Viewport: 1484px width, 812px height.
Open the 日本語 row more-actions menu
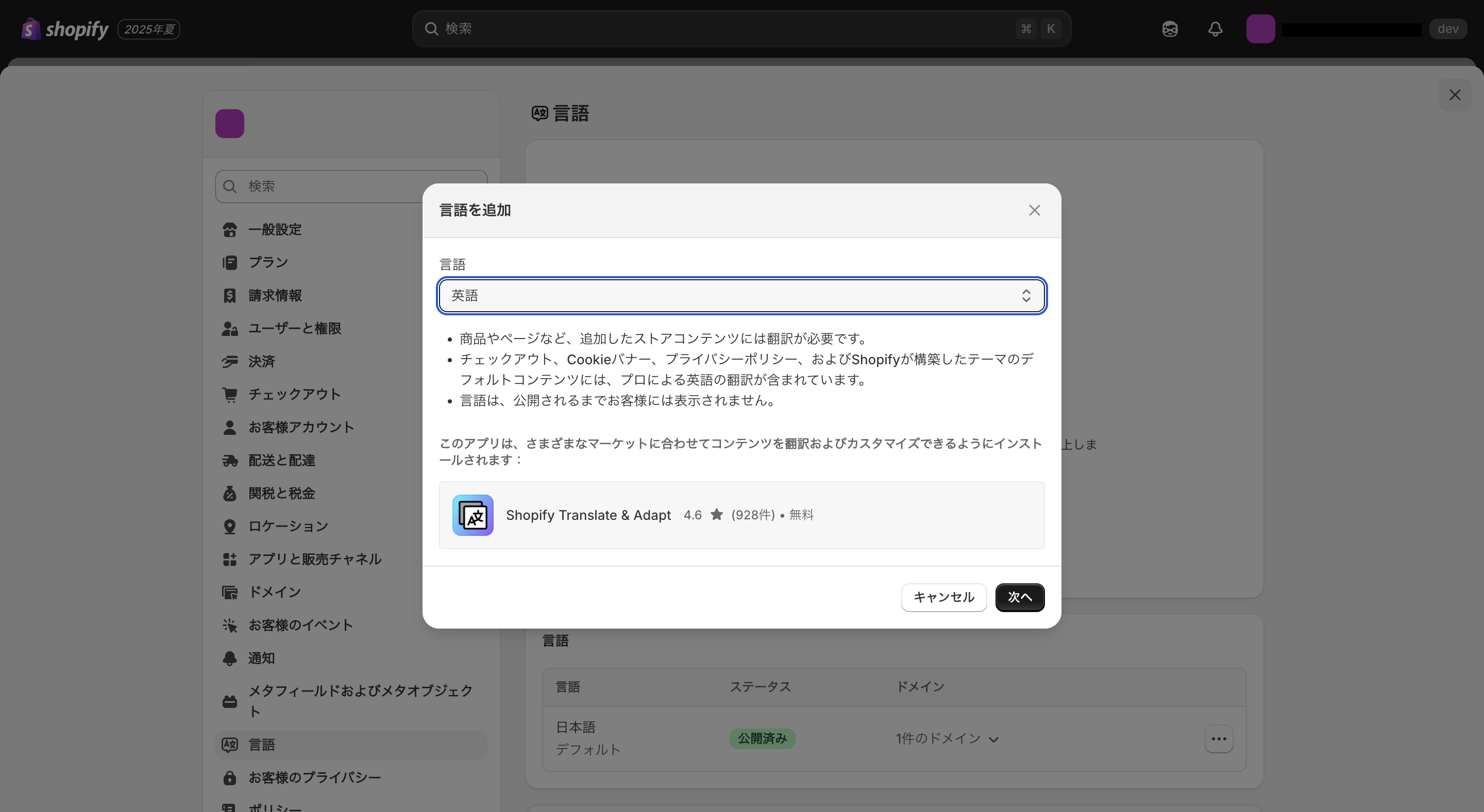pyautogui.click(x=1219, y=739)
